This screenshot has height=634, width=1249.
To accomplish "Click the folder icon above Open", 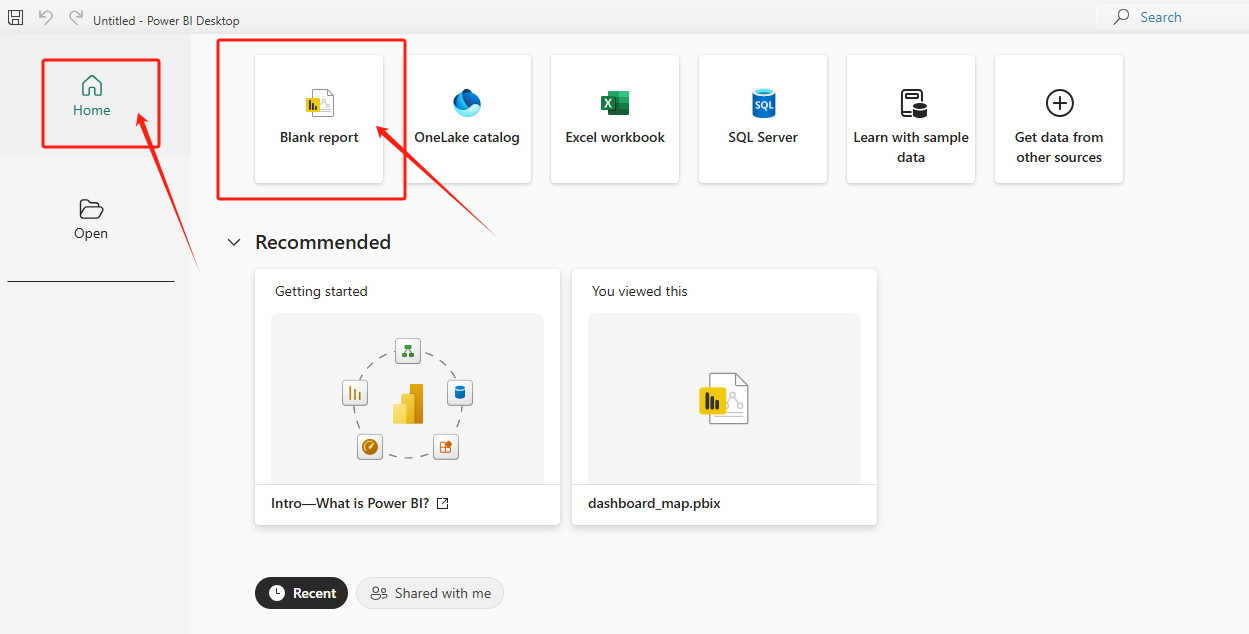I will [91, 208].
